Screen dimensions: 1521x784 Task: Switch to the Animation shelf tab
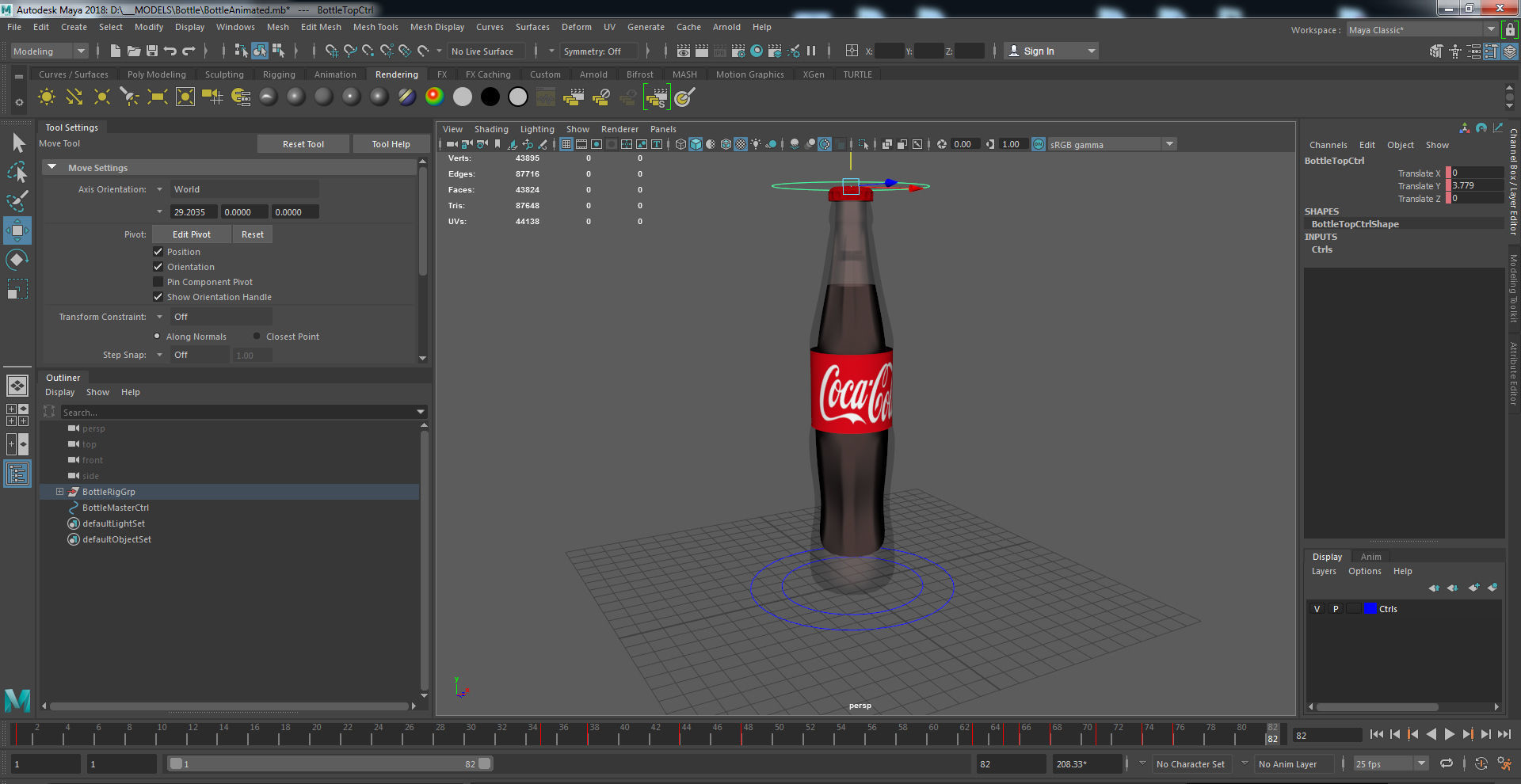click(x=335, y=74)
